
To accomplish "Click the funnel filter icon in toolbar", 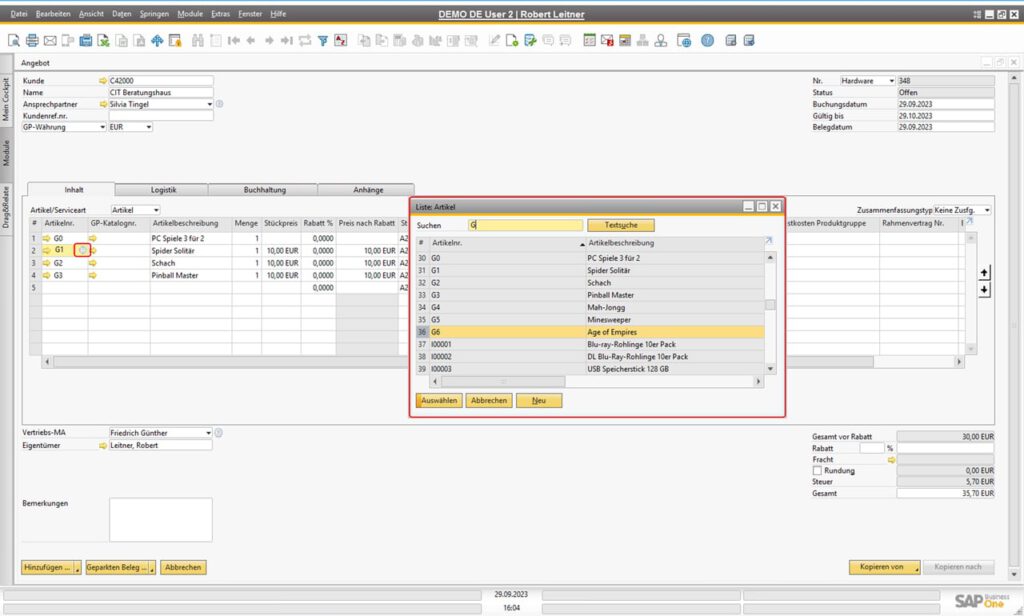I will (323, 41).
